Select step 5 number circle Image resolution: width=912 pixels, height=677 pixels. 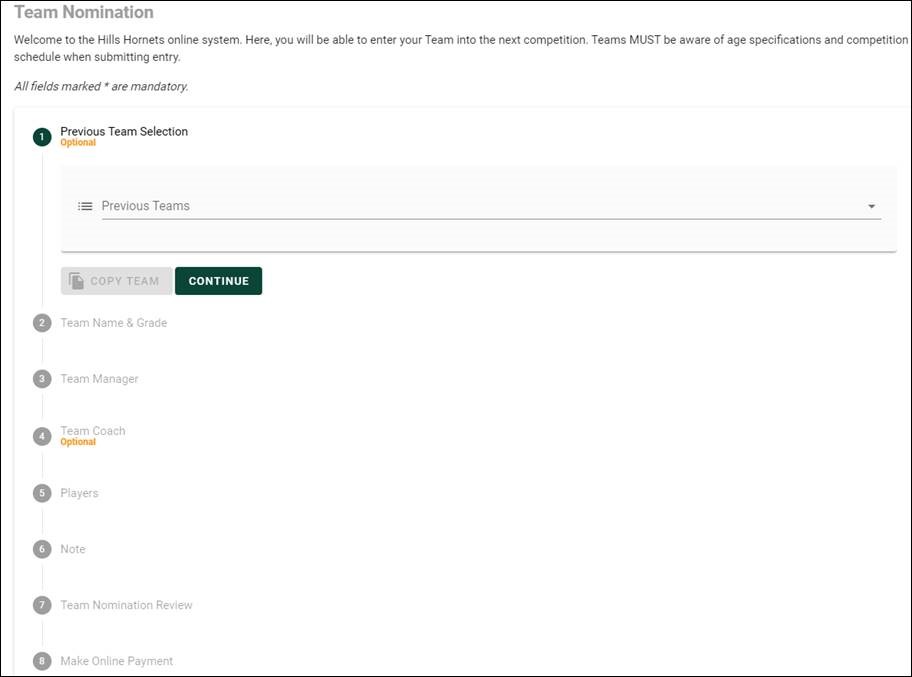[x=42, y=493]
